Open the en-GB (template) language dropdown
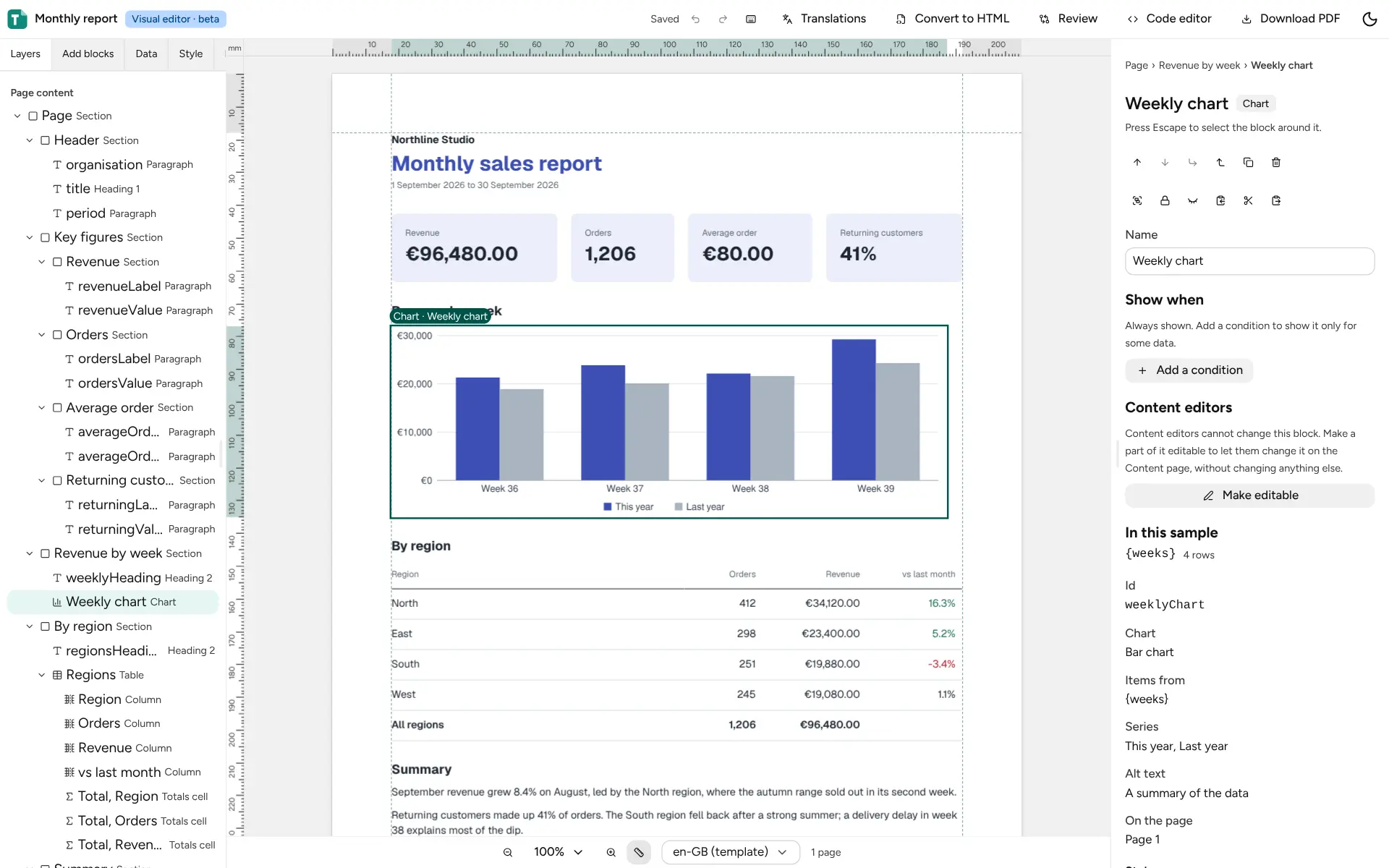 click(730, 853)
